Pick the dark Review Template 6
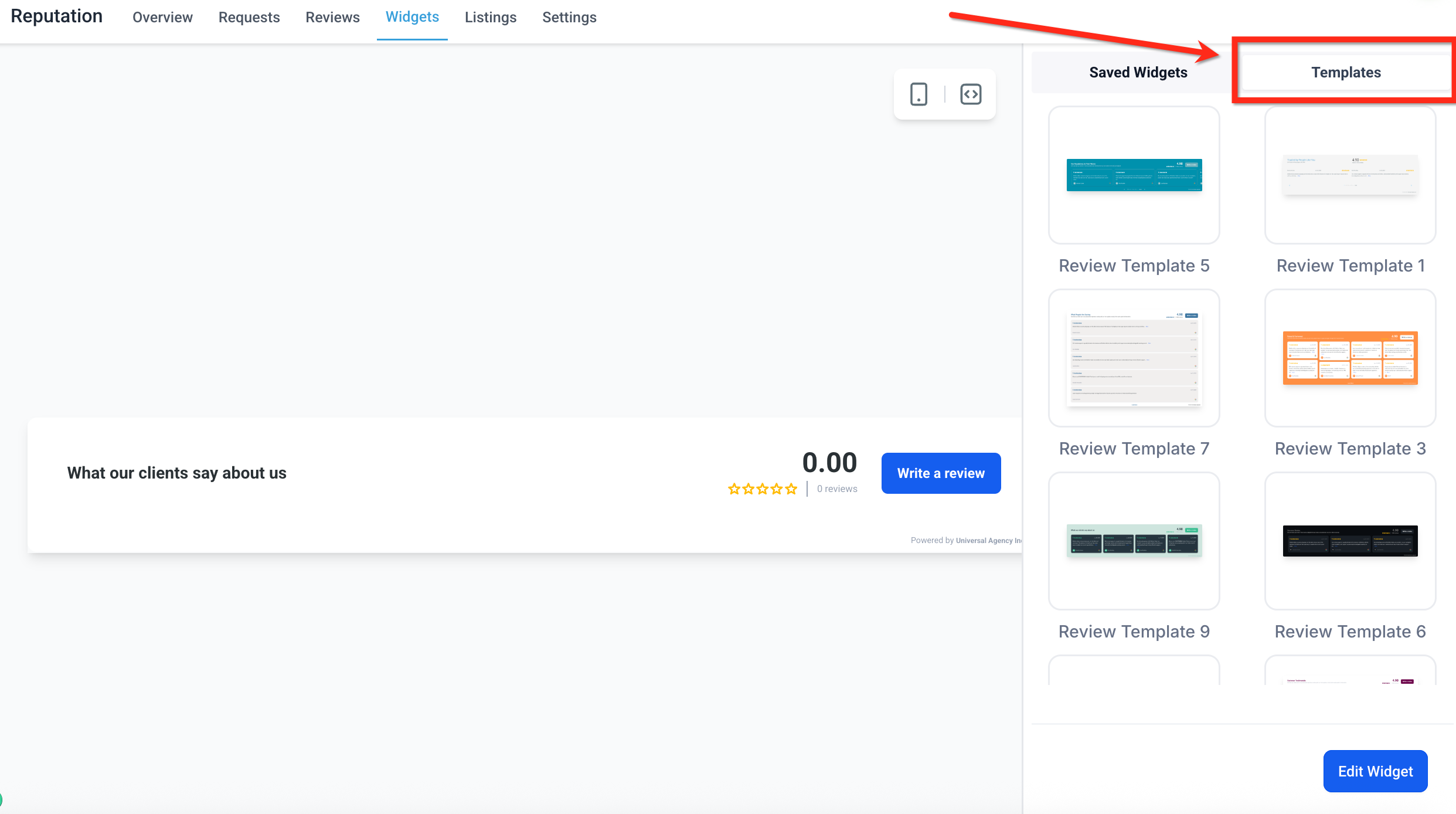This screenshot has height=814, width=1456. tap(1350, 541)
